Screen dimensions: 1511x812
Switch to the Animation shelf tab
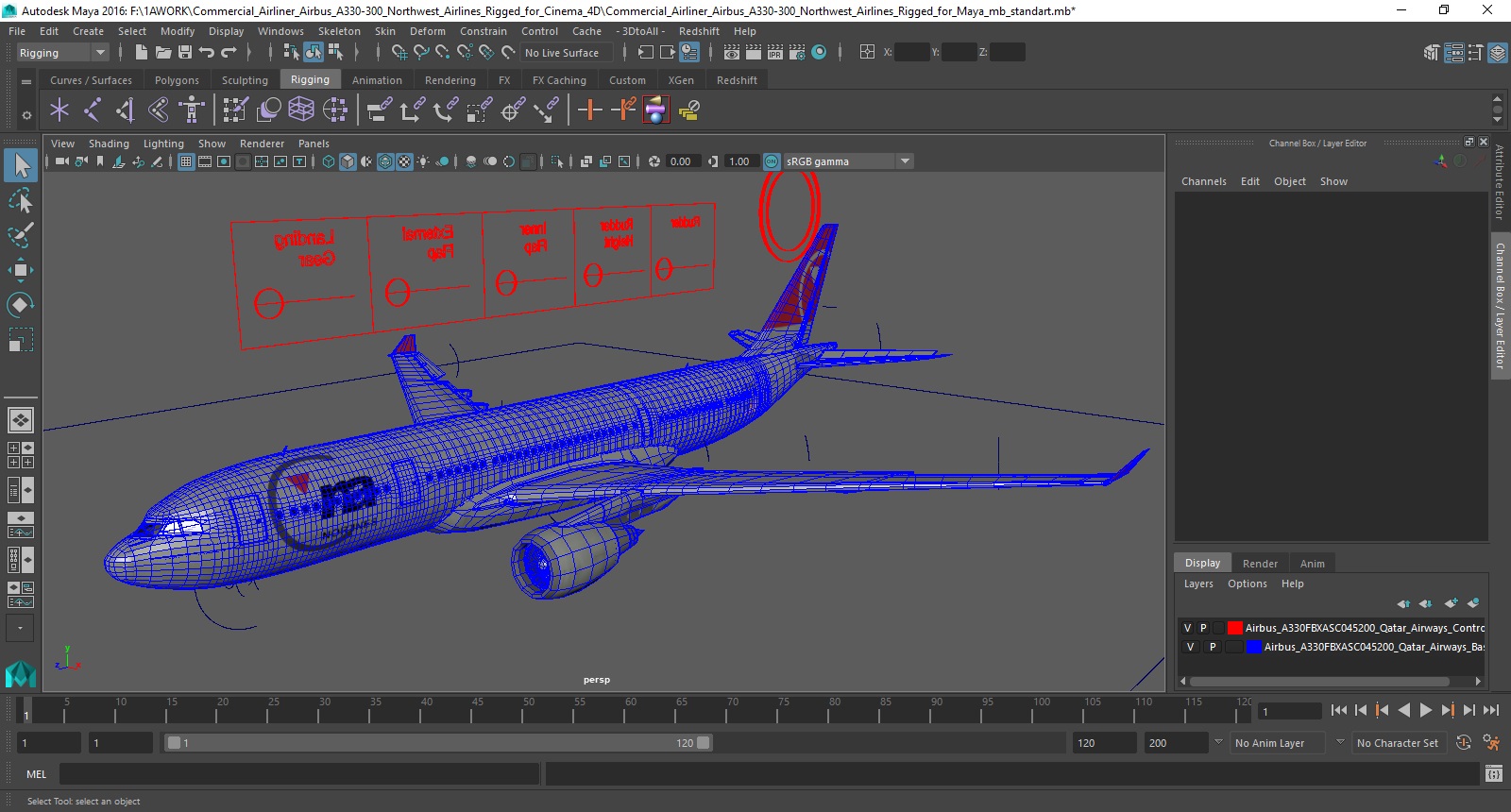pyautogui.click(x=377, y=80)
